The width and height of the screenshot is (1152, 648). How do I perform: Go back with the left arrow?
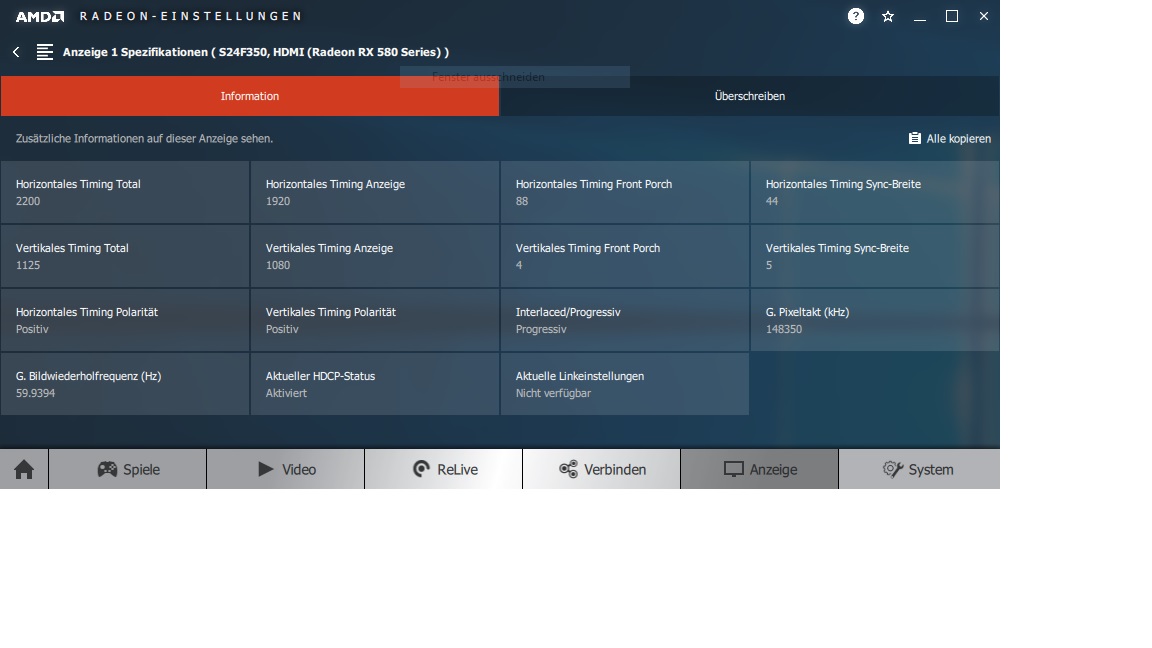(16, 52)
